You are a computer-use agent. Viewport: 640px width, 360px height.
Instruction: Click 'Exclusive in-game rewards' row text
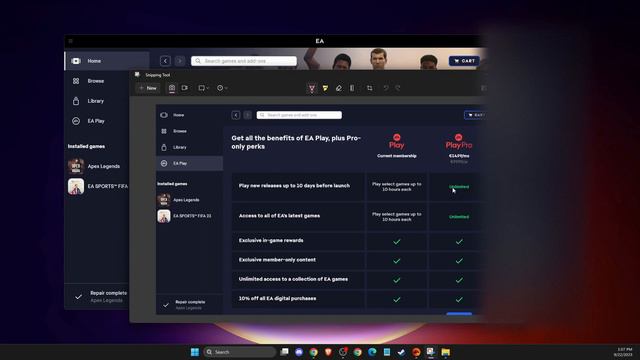click(271, 240)
